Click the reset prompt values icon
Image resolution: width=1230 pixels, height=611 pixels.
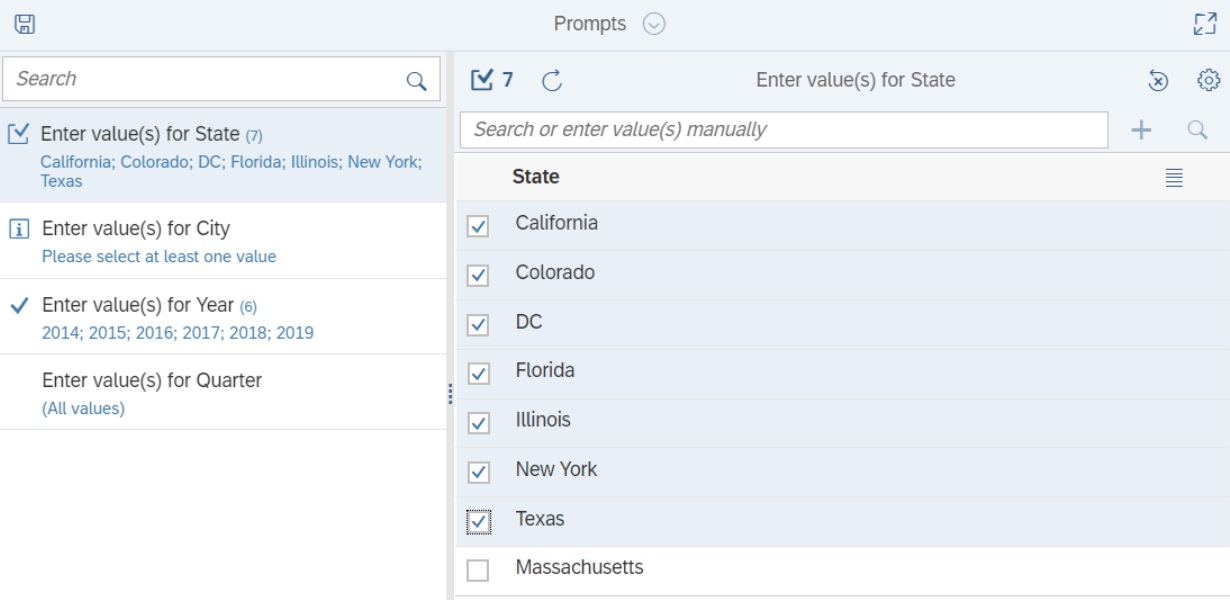click(x=1158, y=80)
